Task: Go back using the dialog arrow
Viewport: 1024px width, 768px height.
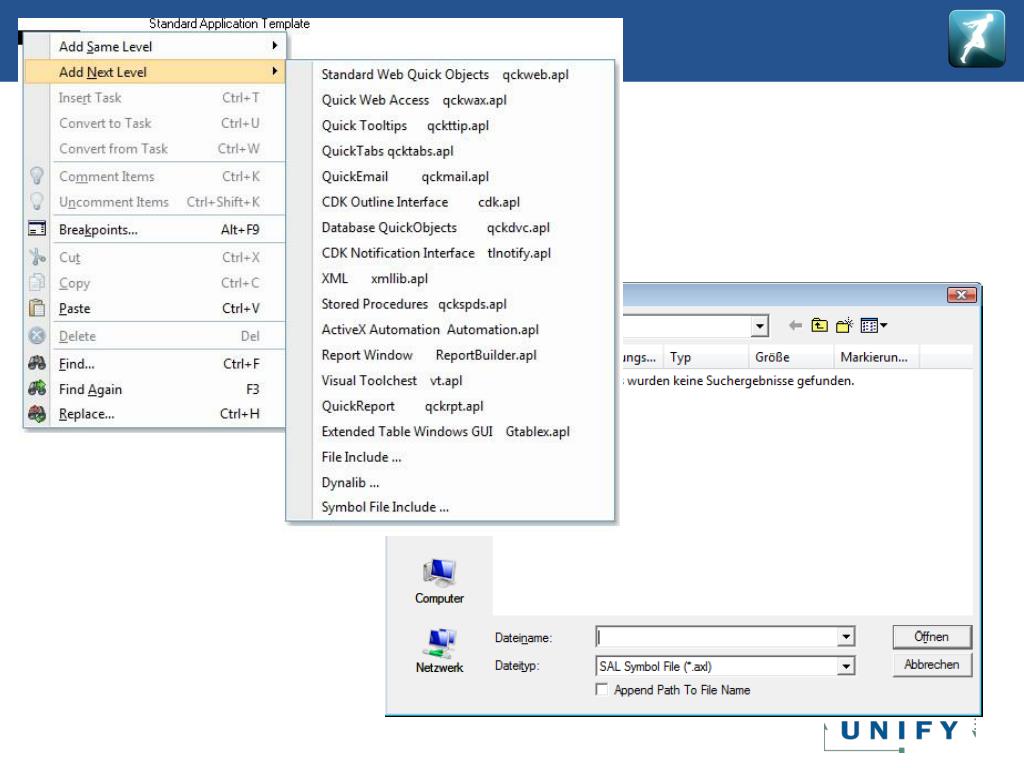Action: tap(795, 325)
